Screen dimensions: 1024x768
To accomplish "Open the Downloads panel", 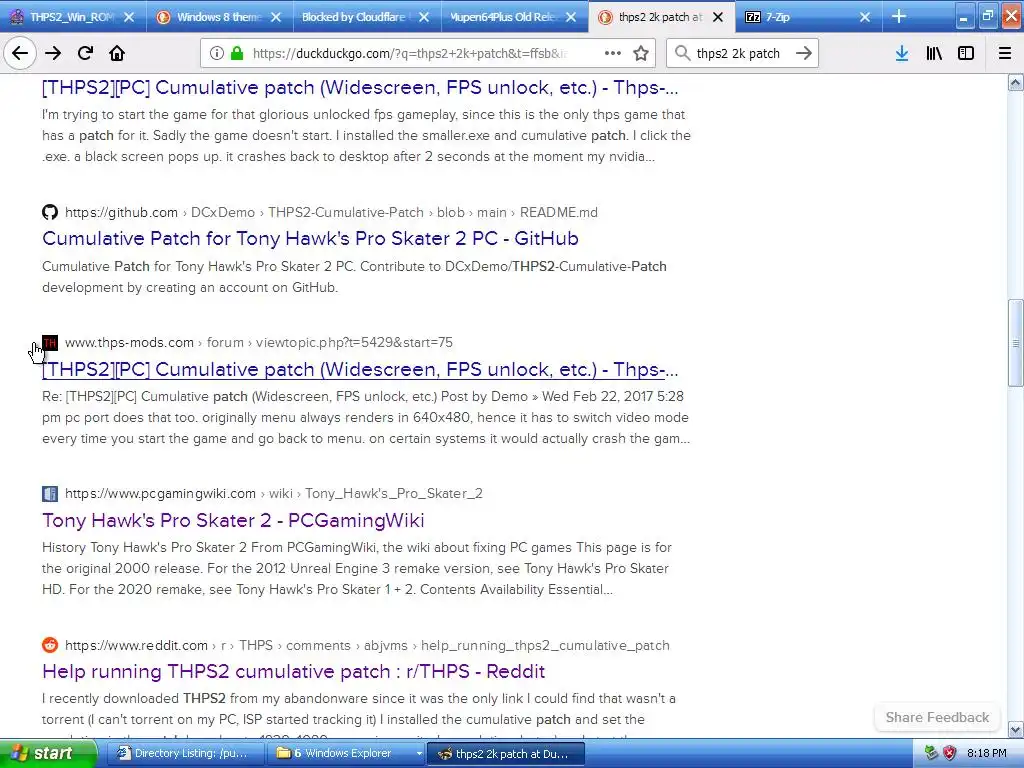I will [901, 53].
